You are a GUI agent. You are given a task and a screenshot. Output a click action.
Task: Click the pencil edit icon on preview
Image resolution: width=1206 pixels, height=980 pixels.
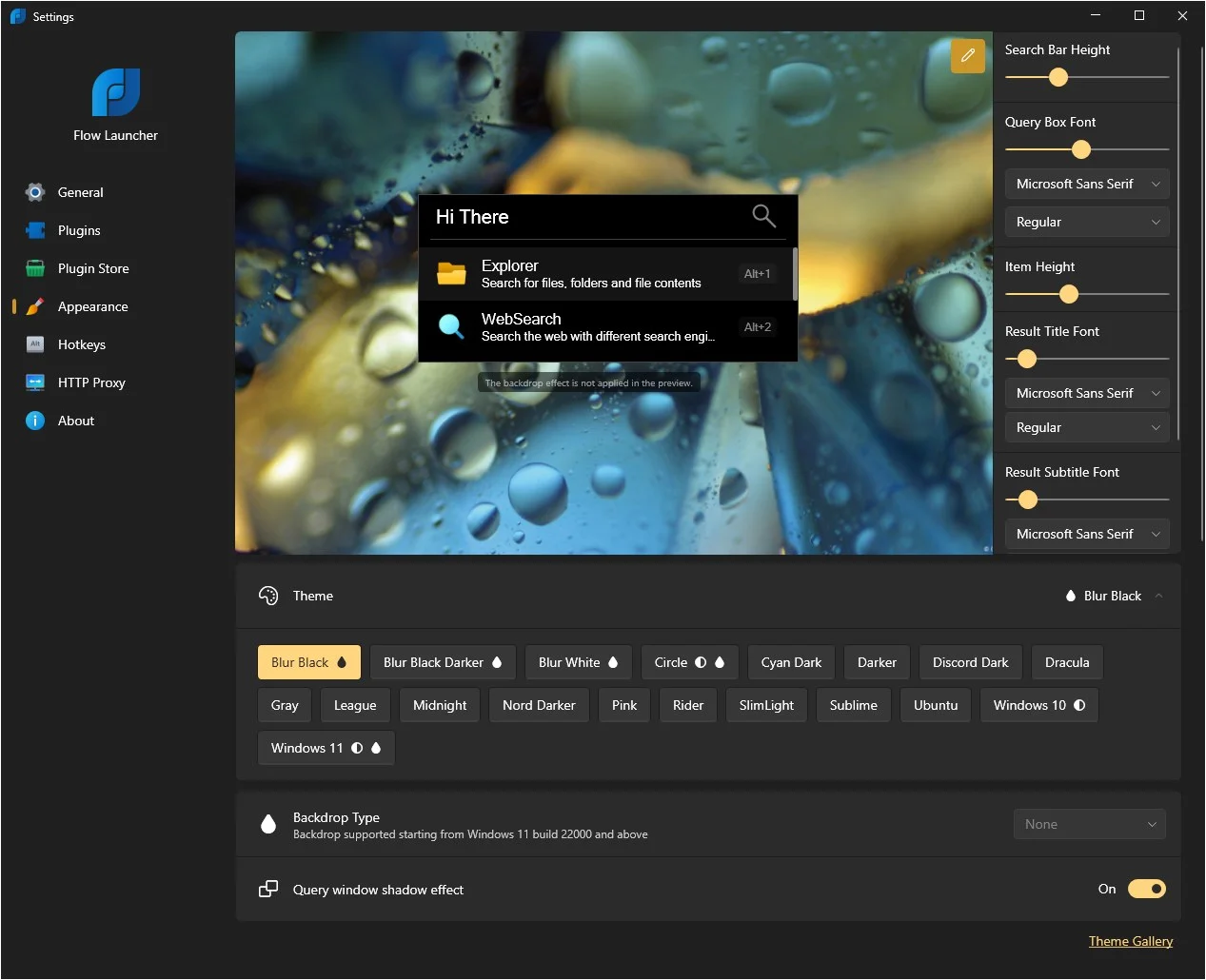point(967,56)
